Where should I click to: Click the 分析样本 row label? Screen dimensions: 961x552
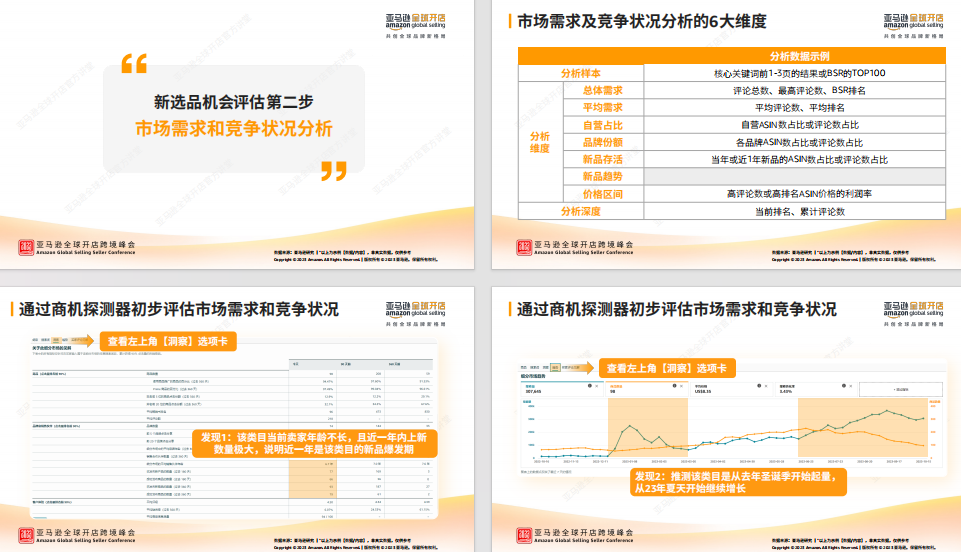[581, 73]
